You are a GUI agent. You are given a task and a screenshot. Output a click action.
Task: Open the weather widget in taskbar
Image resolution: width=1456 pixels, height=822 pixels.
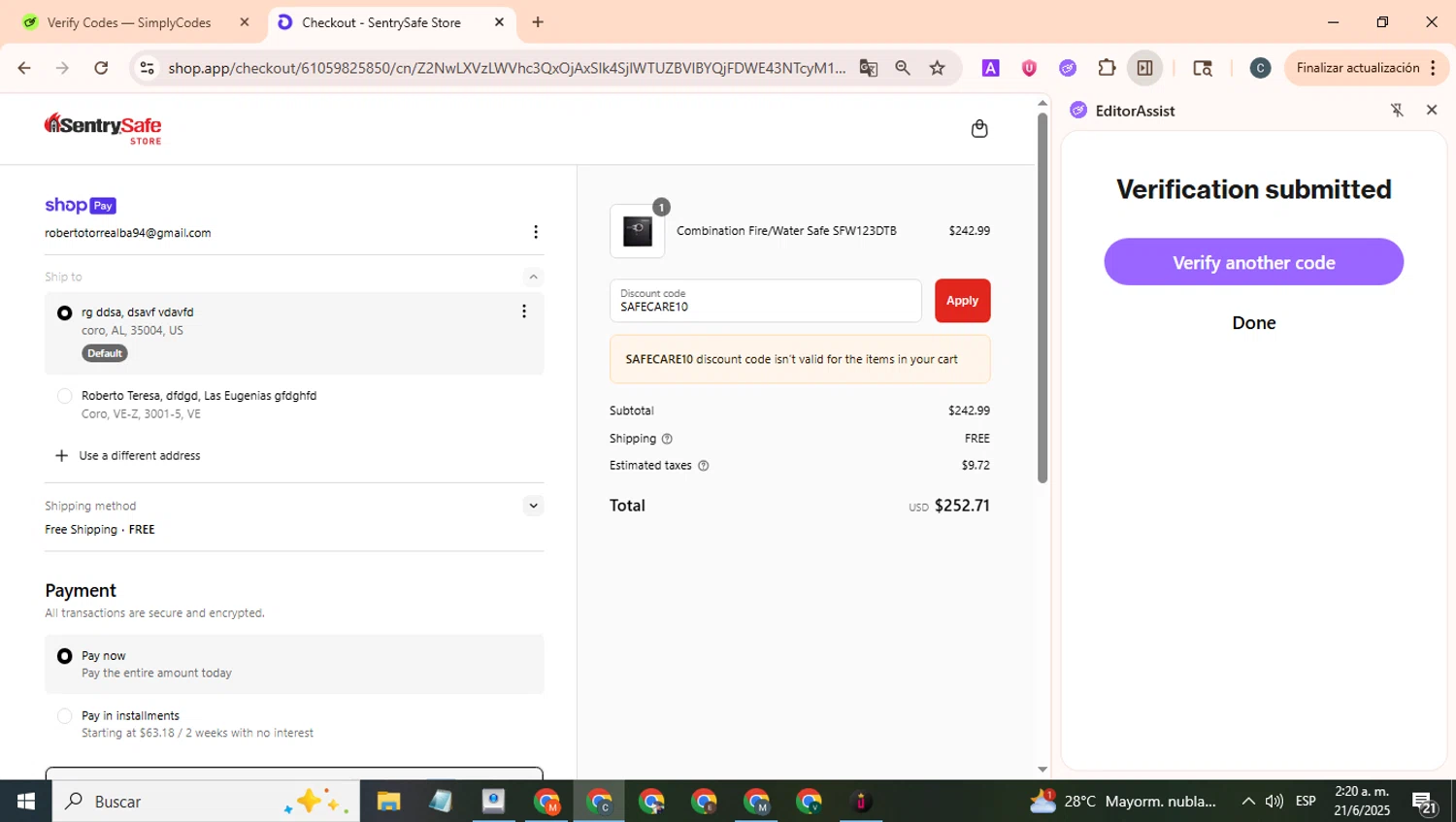1122,802
